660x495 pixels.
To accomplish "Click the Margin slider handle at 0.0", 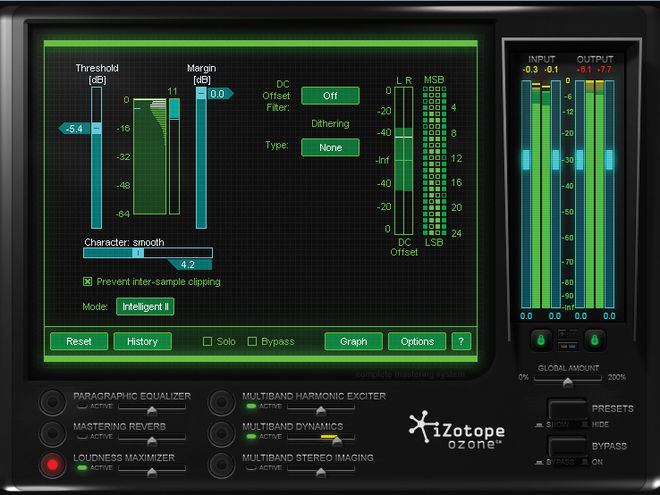I will point(201,93).
